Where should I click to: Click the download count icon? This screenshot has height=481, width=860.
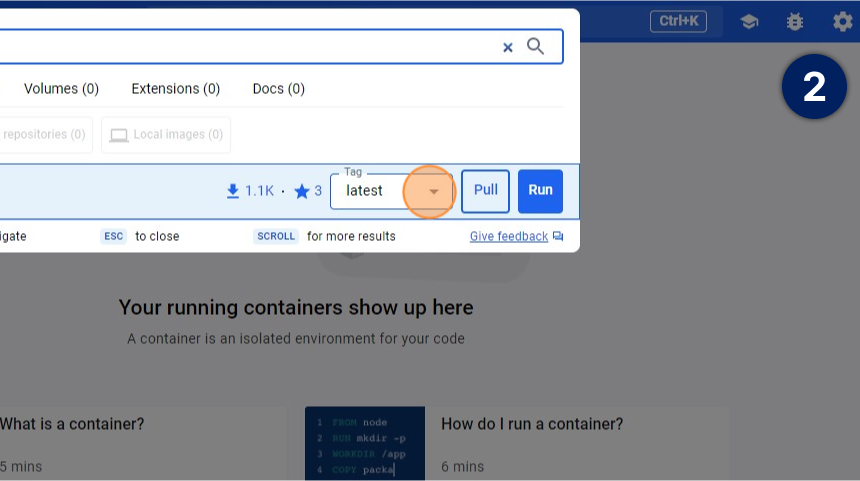233,191
